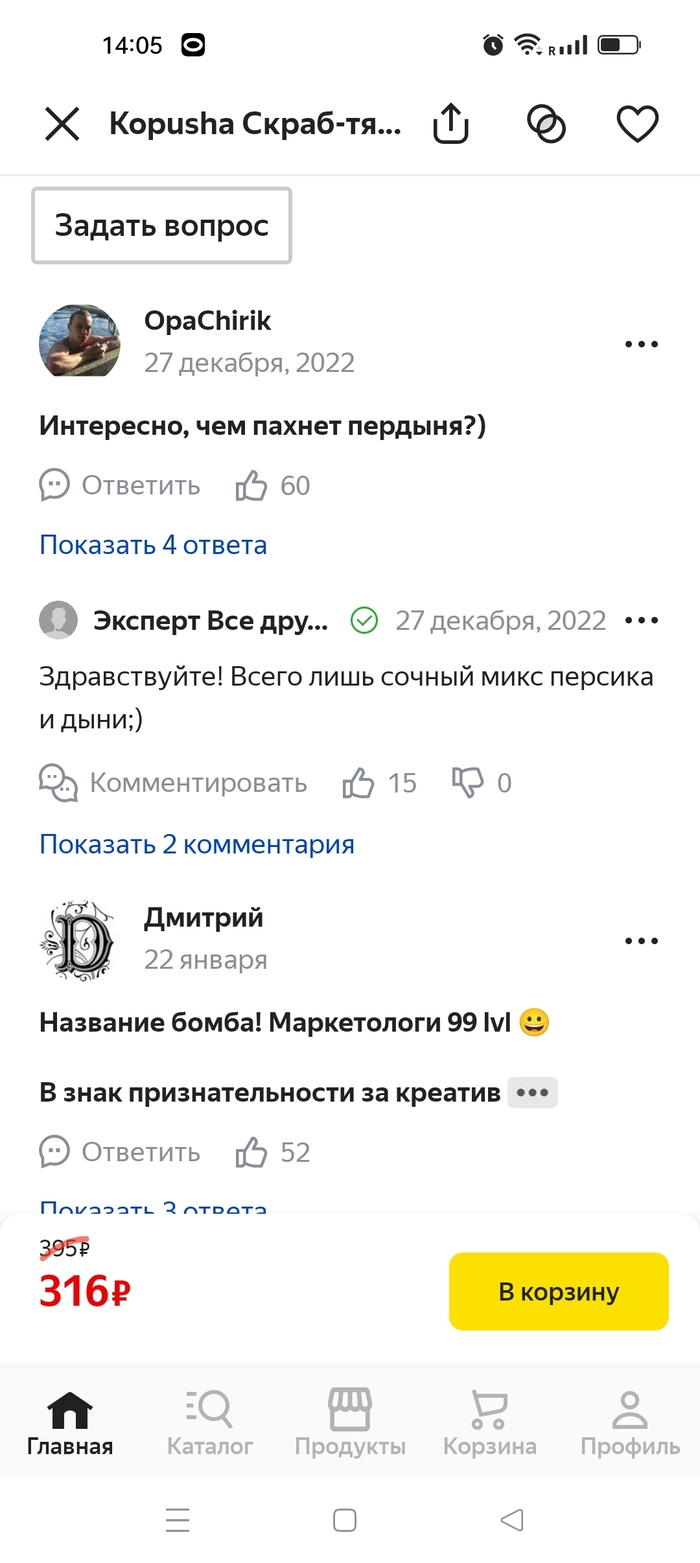This screenshot has height=1563, width=700.
Task: Open the product comparison icon
Action: pos(546,124)
